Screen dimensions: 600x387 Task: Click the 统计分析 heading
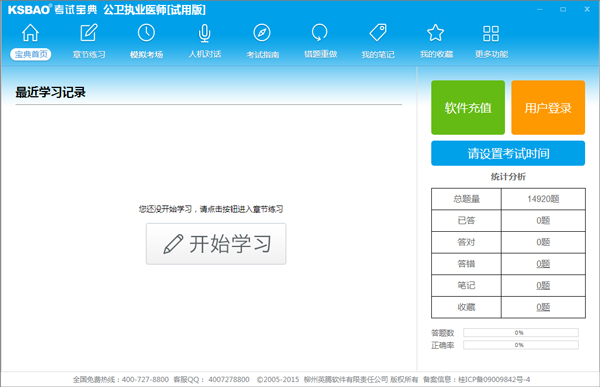click(508, 176)
